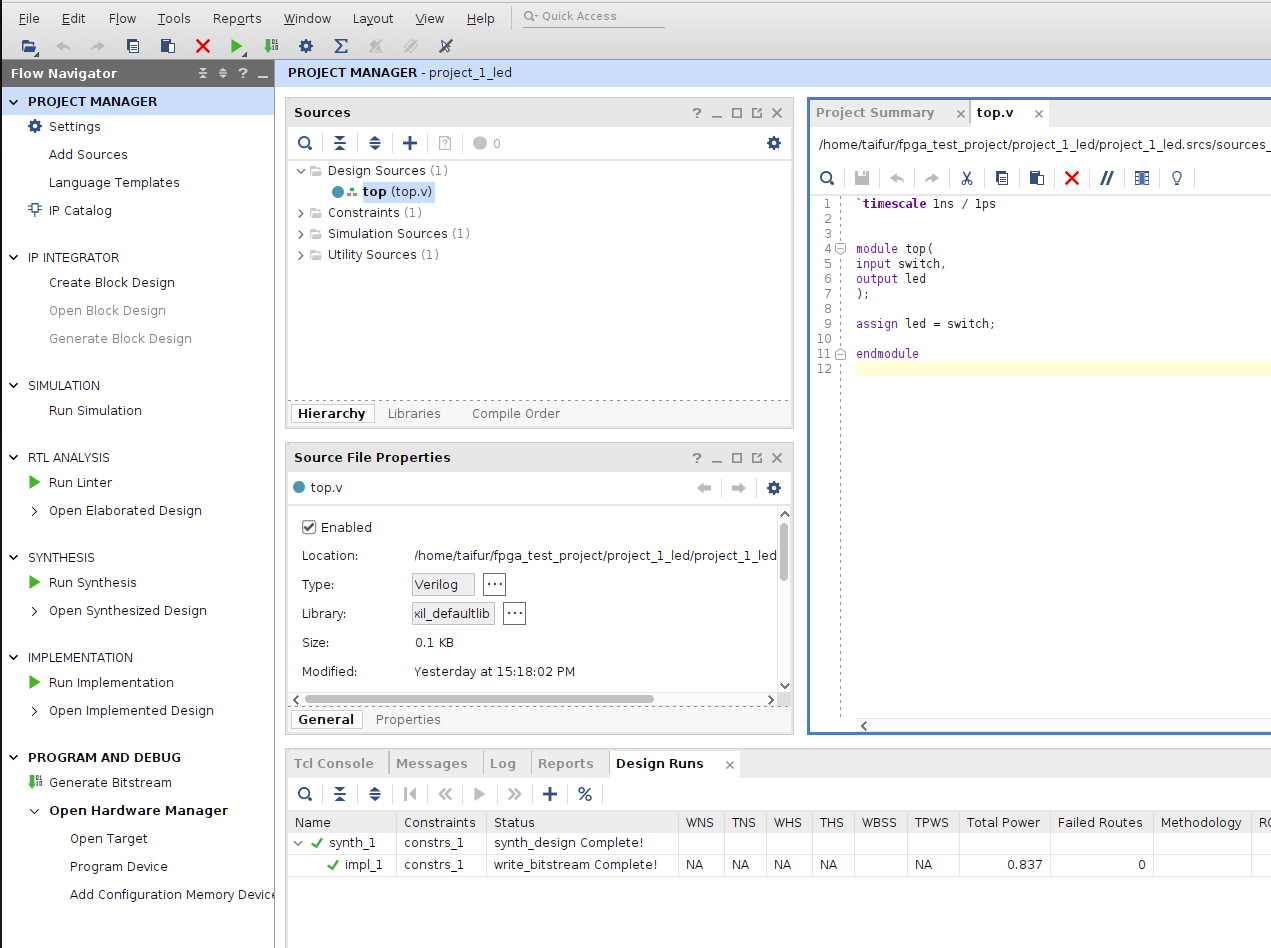Screen dimensions: 1271x948
Task: Switch to the Compile Order tab
Action: [x=516, y=413]
